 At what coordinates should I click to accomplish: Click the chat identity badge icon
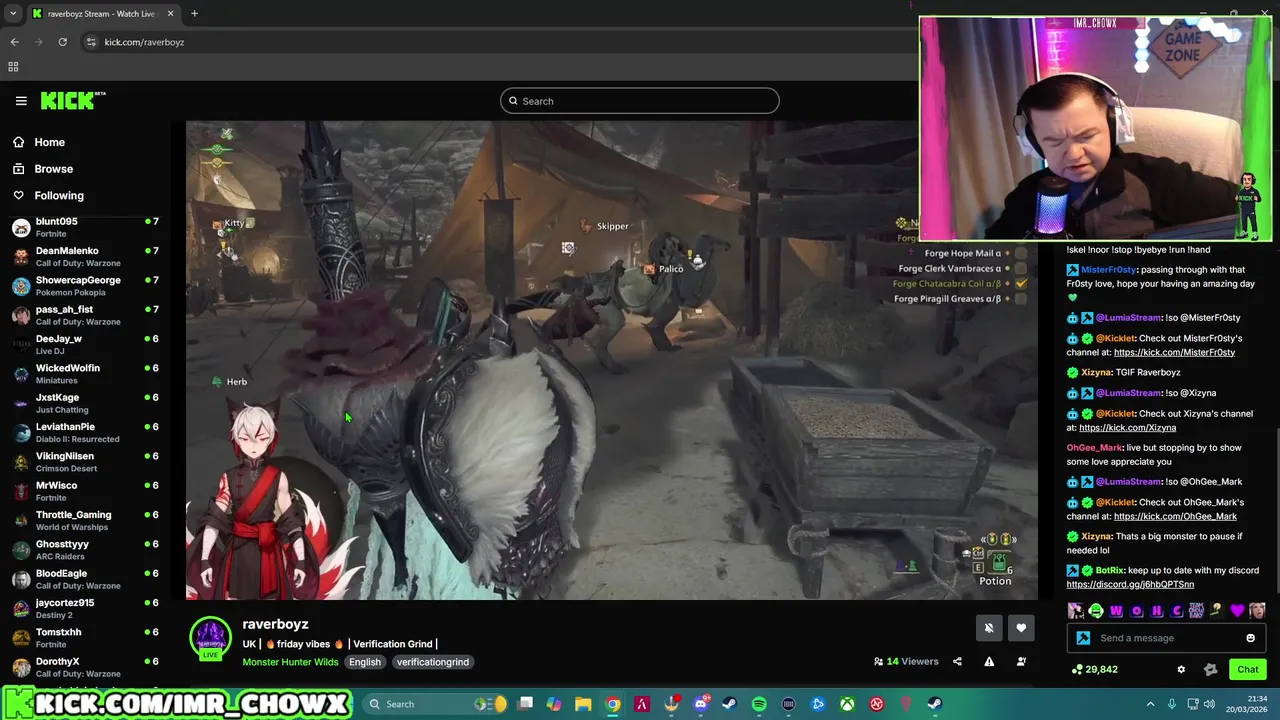1083,638
